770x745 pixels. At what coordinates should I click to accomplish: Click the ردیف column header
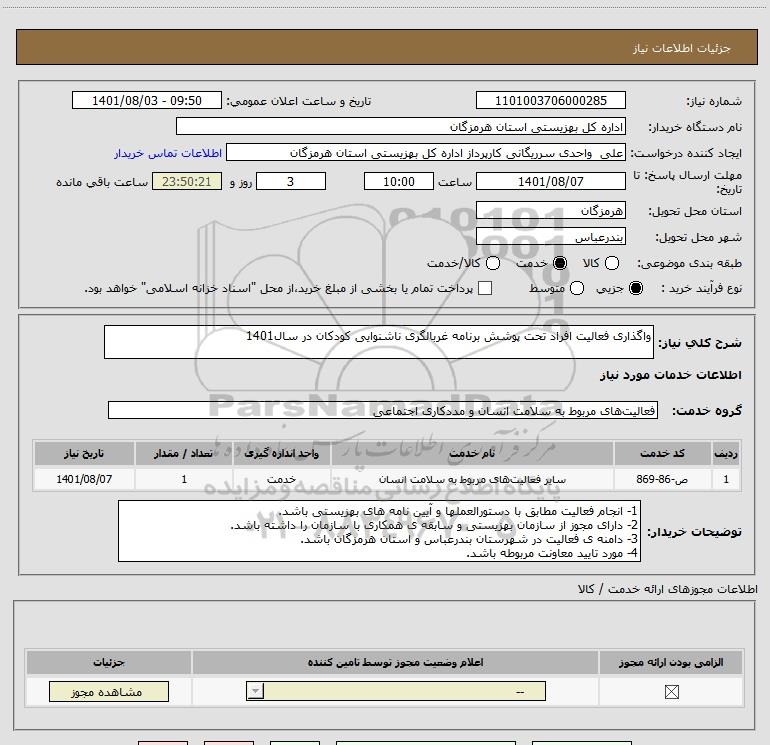(725, 453)
